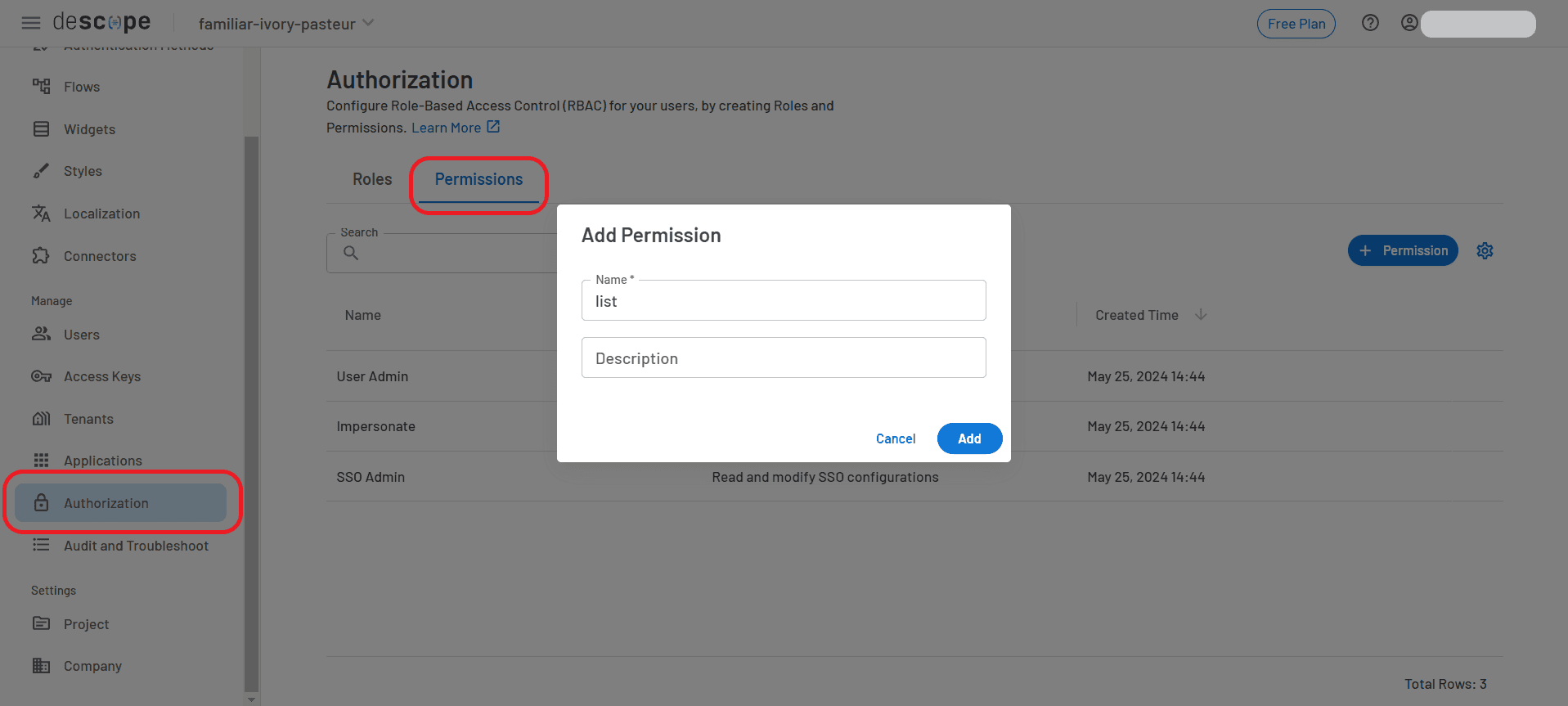Open the table settings gear icon
This screenshot has height=706, width=1568.
tap(1485, 250)
